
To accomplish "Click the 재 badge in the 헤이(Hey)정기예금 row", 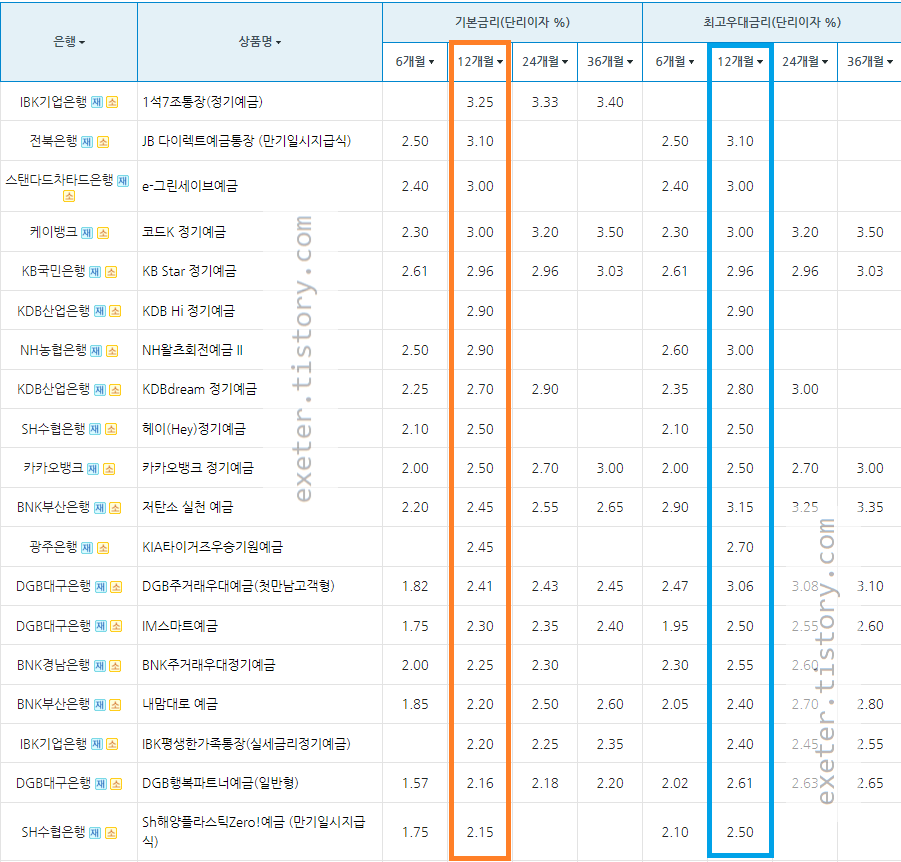I will [x=95, y=429].
